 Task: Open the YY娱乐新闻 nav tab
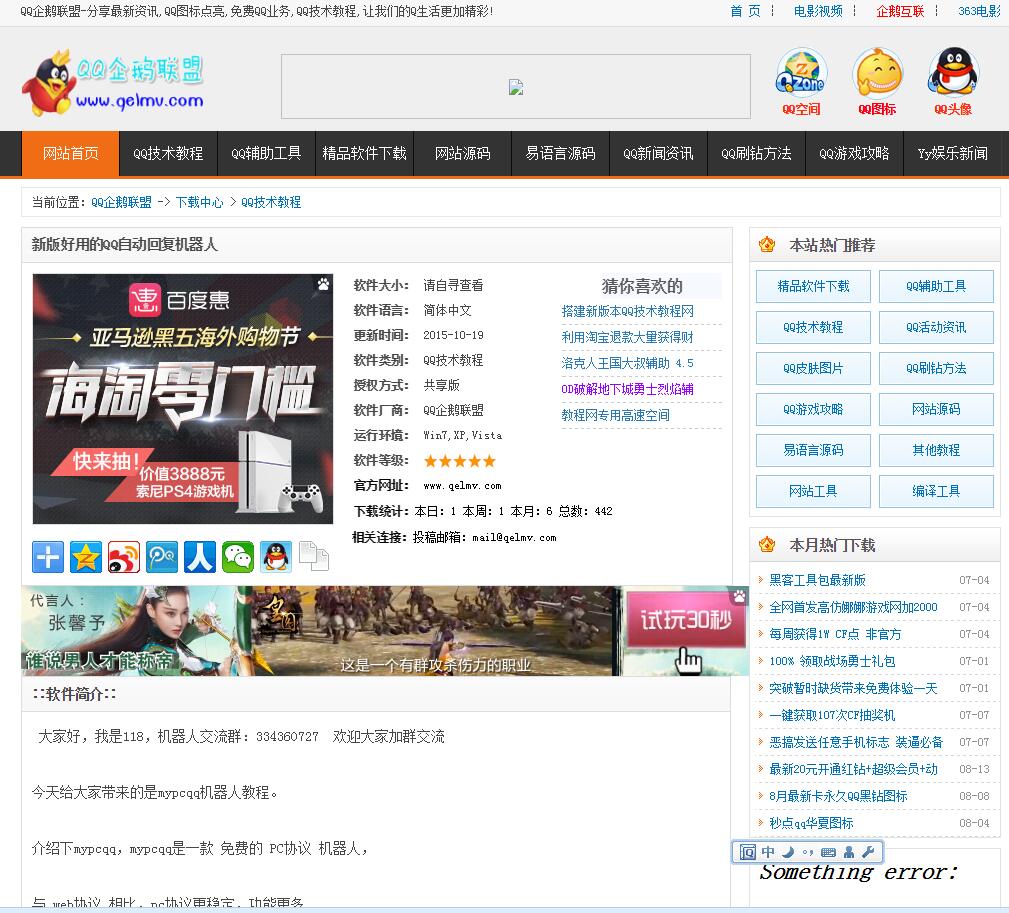952,153
